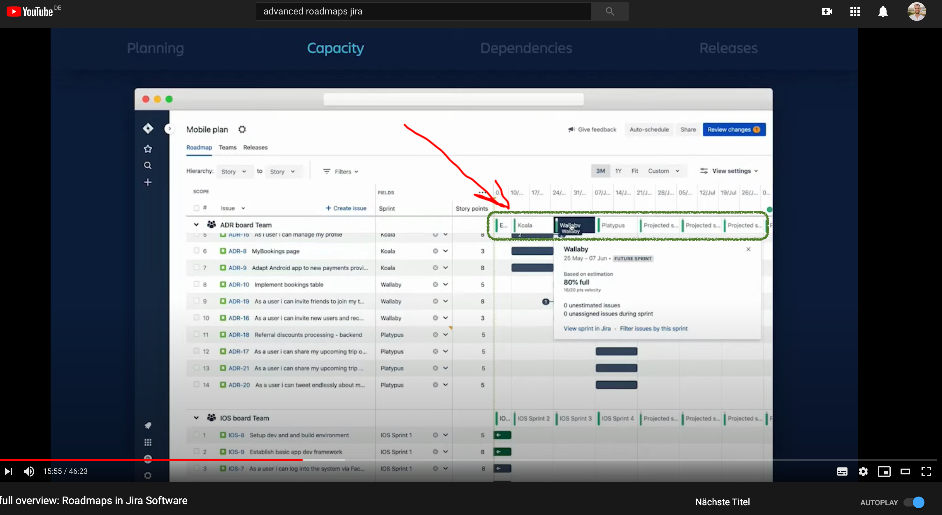Click the YouTube search magnifier button
The image size is (942, 515).
pyautogui.click(x=610, y=11)
